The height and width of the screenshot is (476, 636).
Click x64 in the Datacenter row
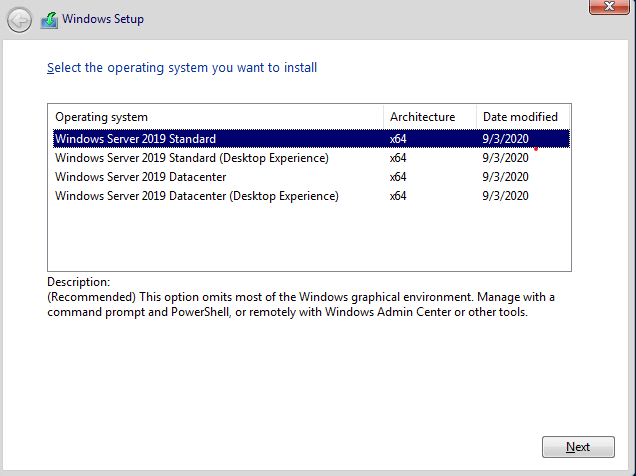pyautogui.click(x=398, y=177)
